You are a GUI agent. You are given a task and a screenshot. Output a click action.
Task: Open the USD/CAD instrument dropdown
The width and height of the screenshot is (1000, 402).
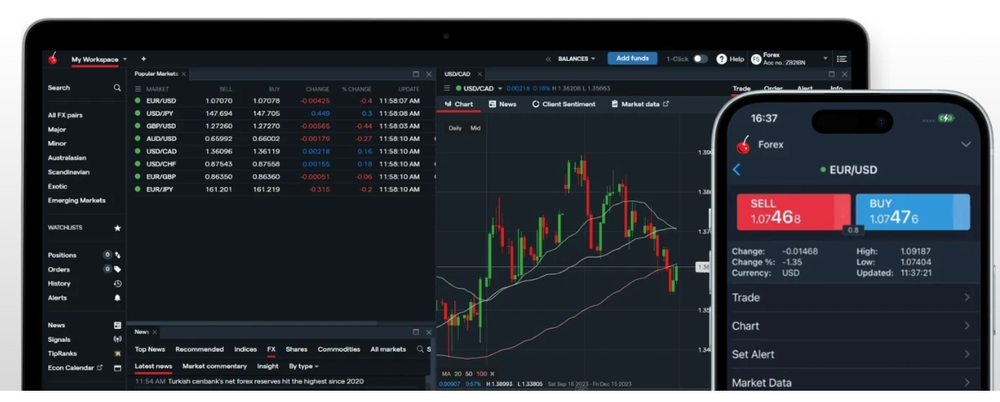tap(500, 89)
